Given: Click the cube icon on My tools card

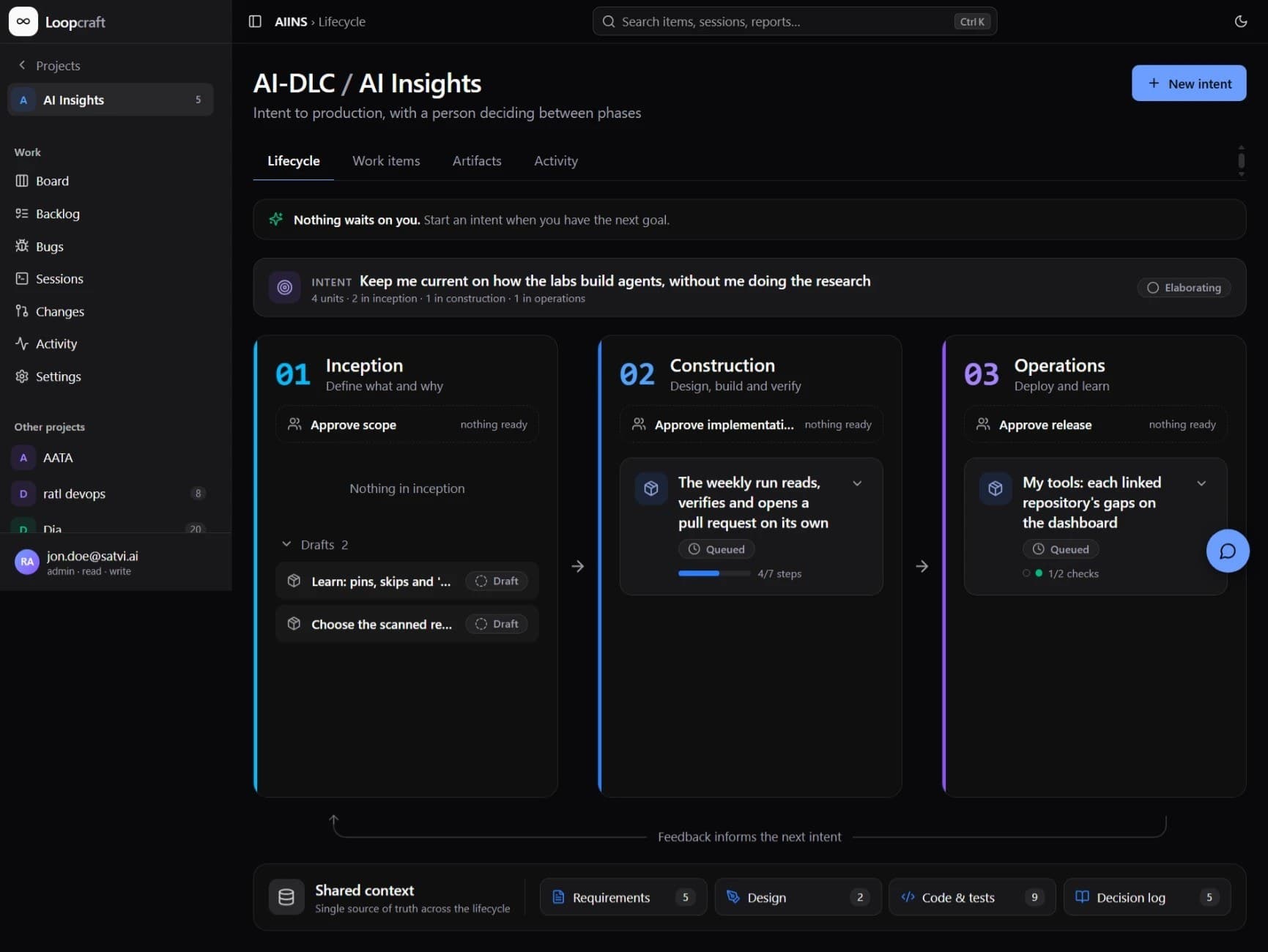Looking at the screenshot, I should pos(996,488).
